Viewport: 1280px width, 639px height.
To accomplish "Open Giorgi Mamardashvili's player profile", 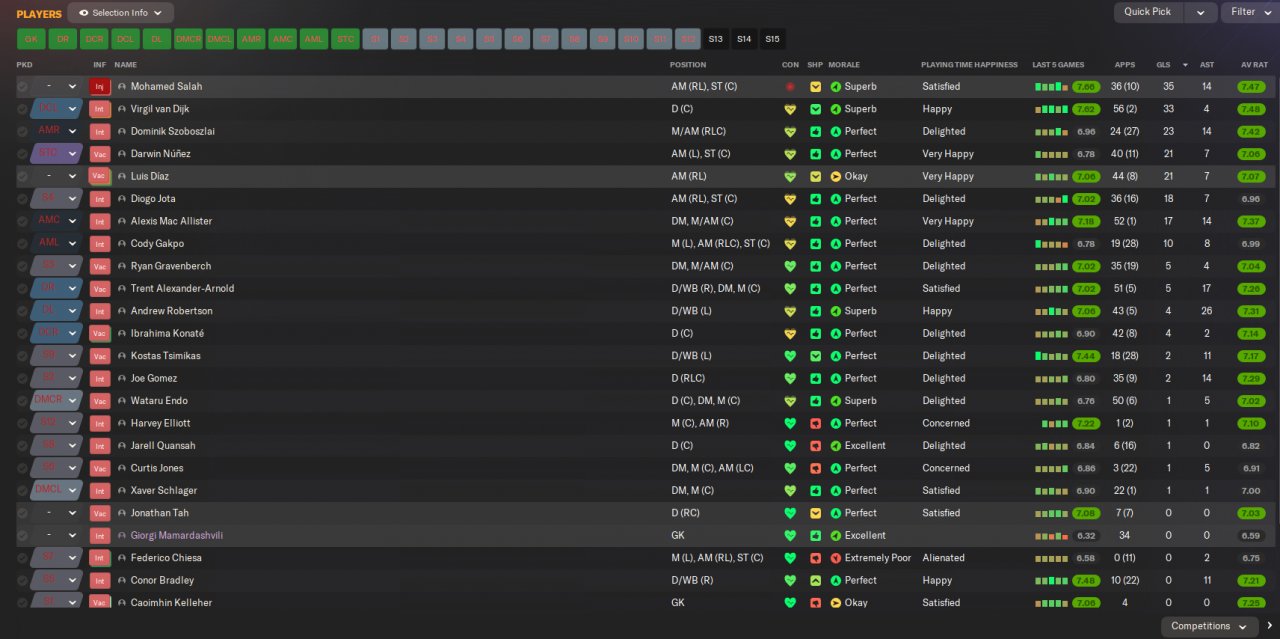I will [x=177, y=535].
